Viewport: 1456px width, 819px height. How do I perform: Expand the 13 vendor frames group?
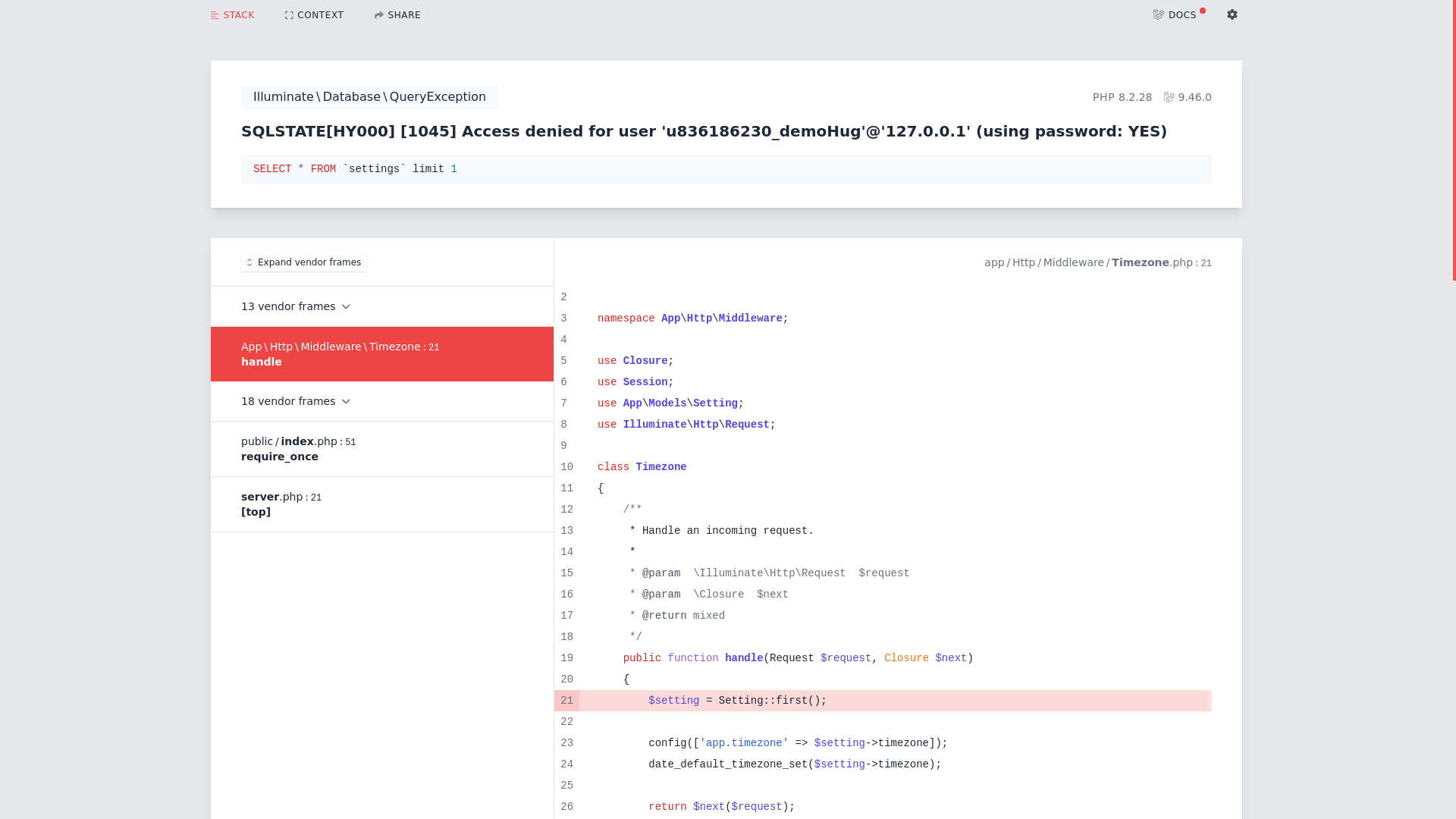point(295,306)
